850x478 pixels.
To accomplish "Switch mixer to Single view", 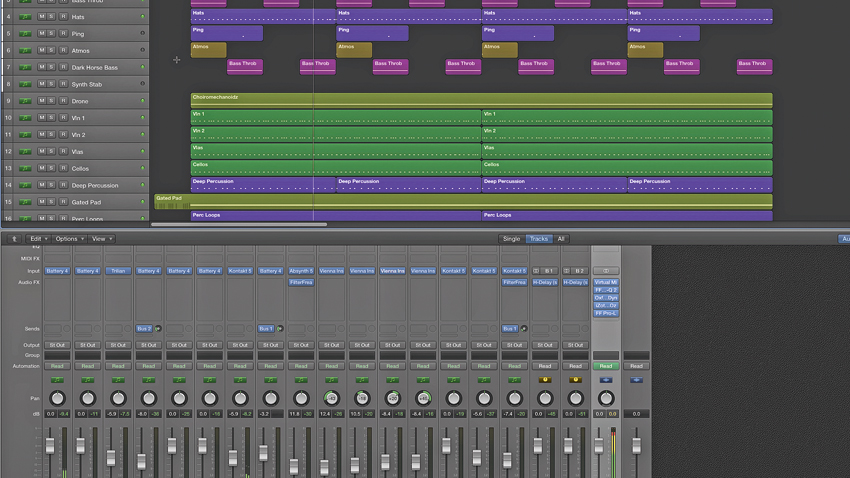I will click(x=511, y=238).
